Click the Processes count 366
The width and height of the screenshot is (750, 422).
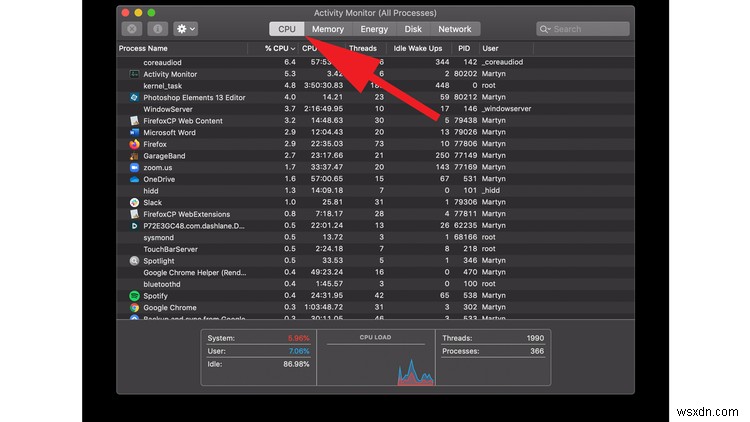537,351
